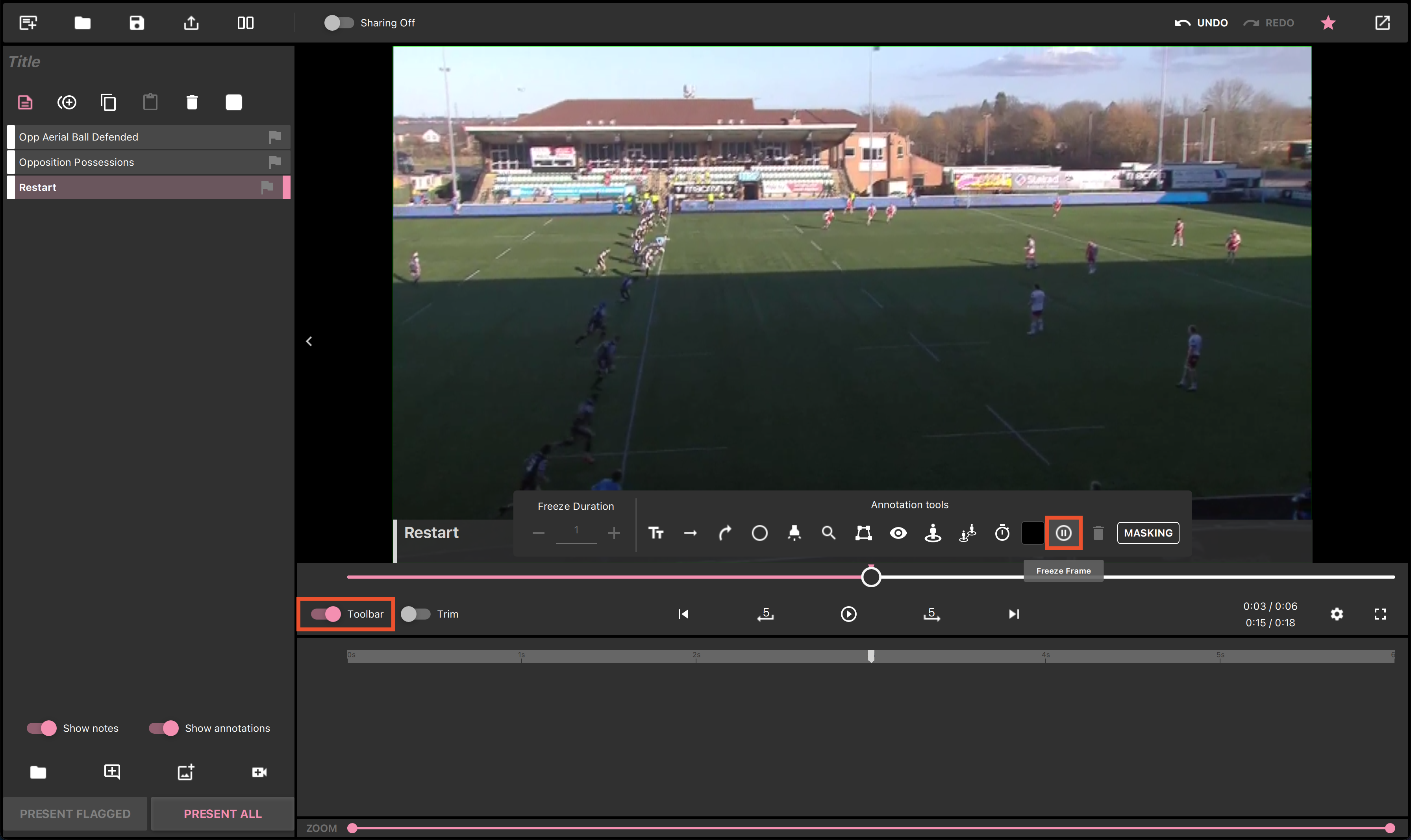Enter fullscreen mode
Viewport: 1411px width, 840px height.
click(1380, 614)
